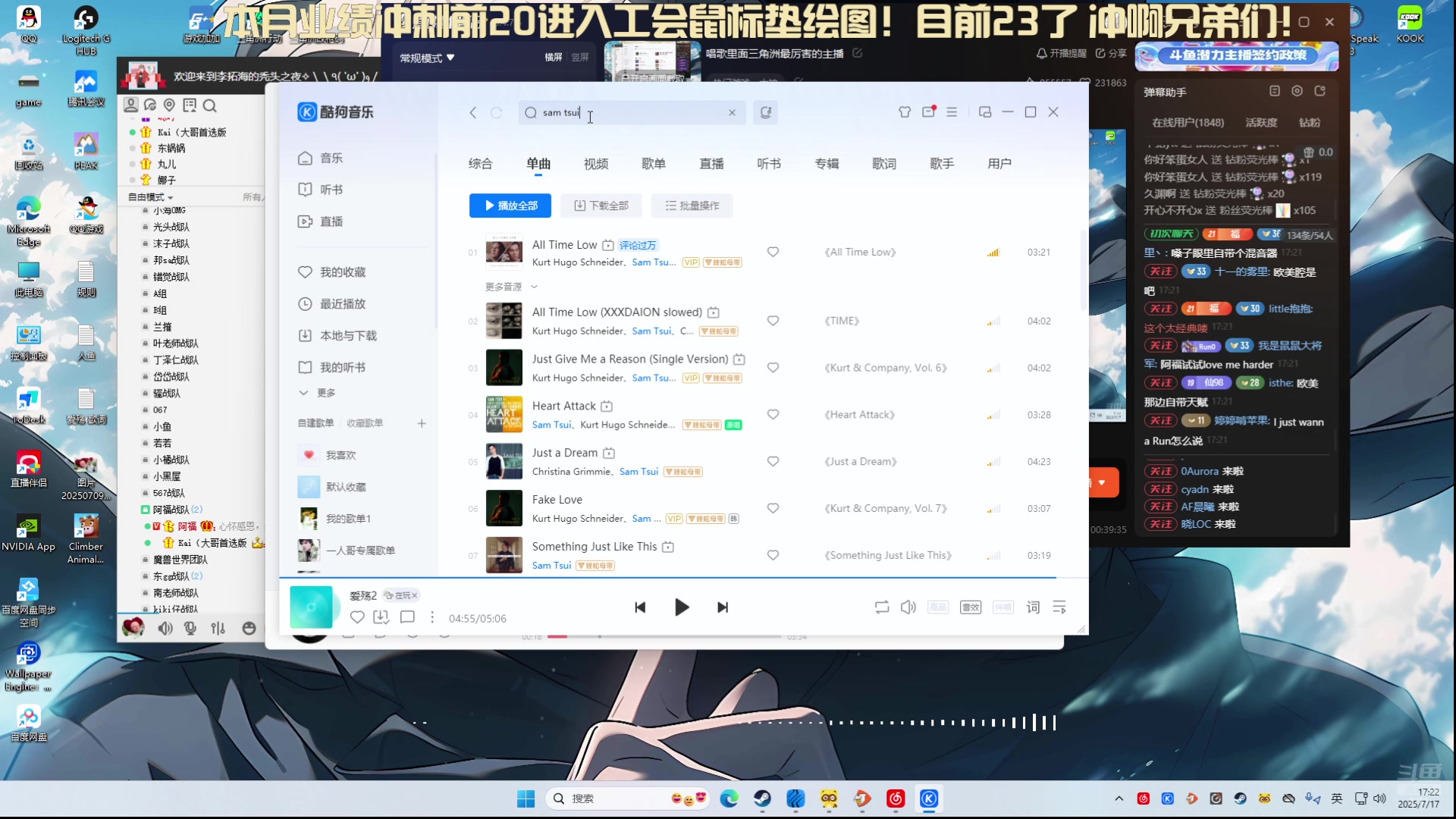Click the Steam icon in taskbar
This screenshot has width=1456, height=819.
click(x=762, y=799)
